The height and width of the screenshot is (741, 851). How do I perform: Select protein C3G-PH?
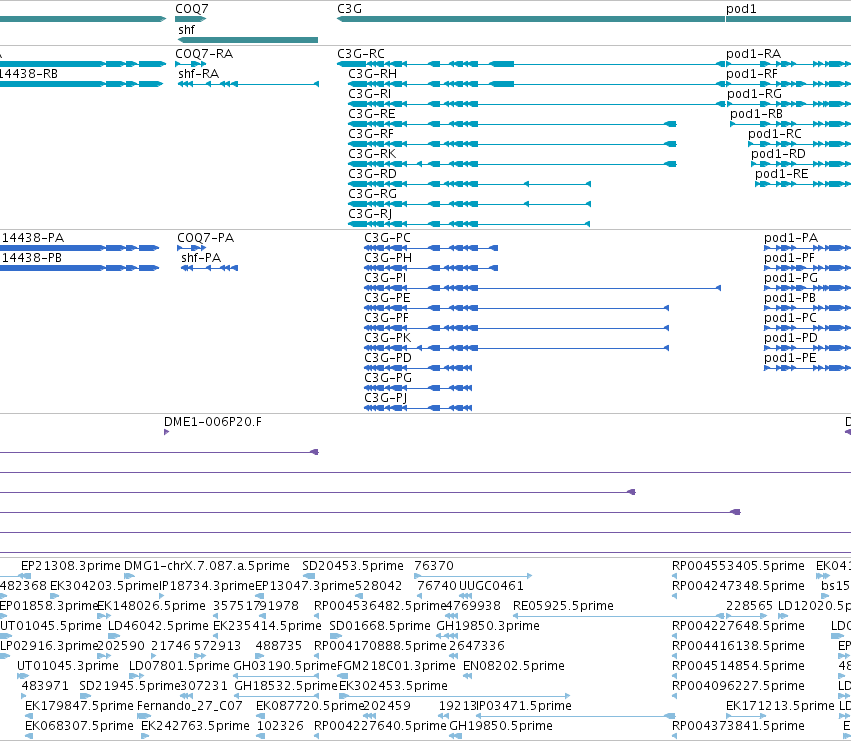(x=431, y=268)
